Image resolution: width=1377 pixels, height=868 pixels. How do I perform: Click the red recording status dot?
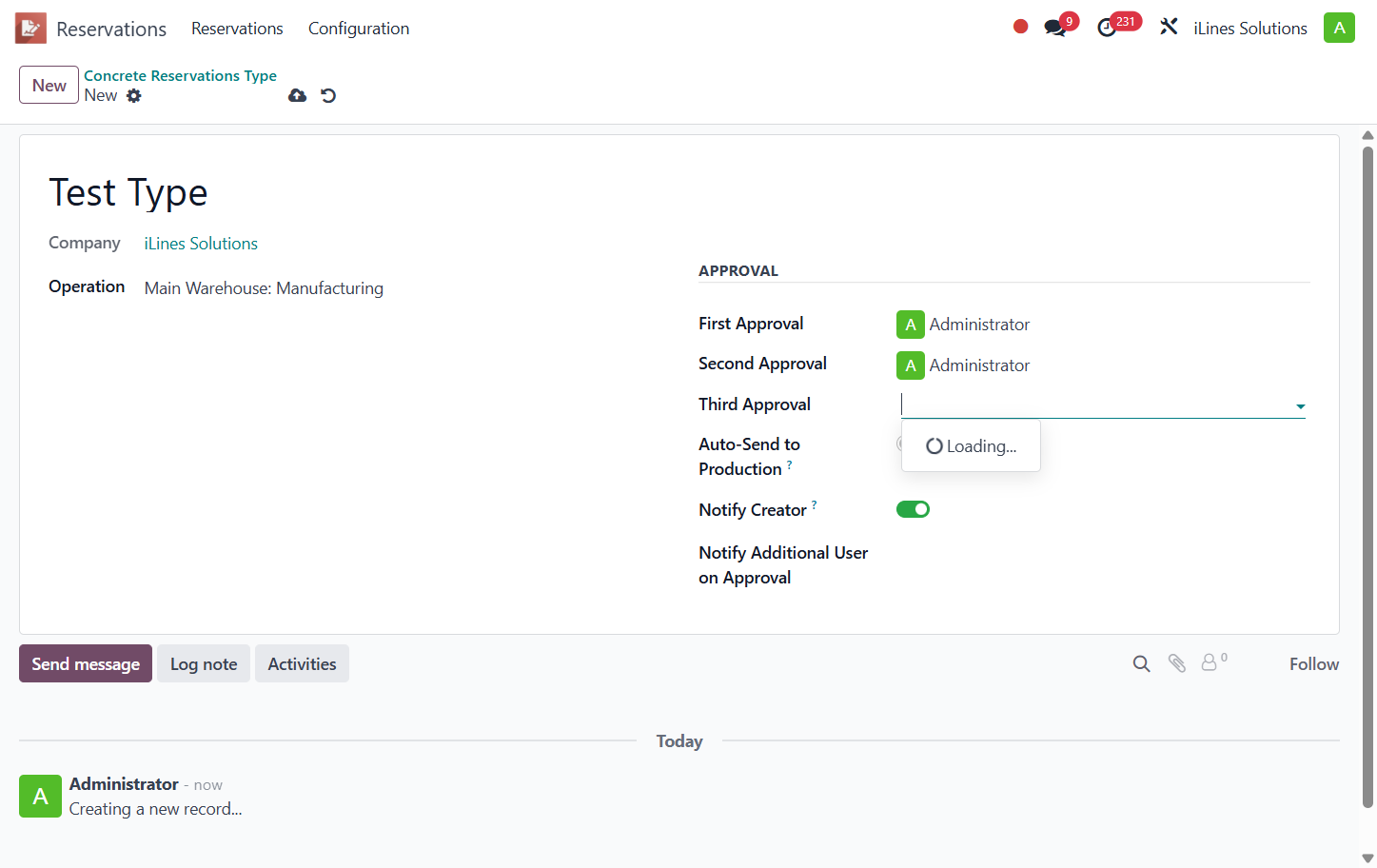pos(1020,27)
